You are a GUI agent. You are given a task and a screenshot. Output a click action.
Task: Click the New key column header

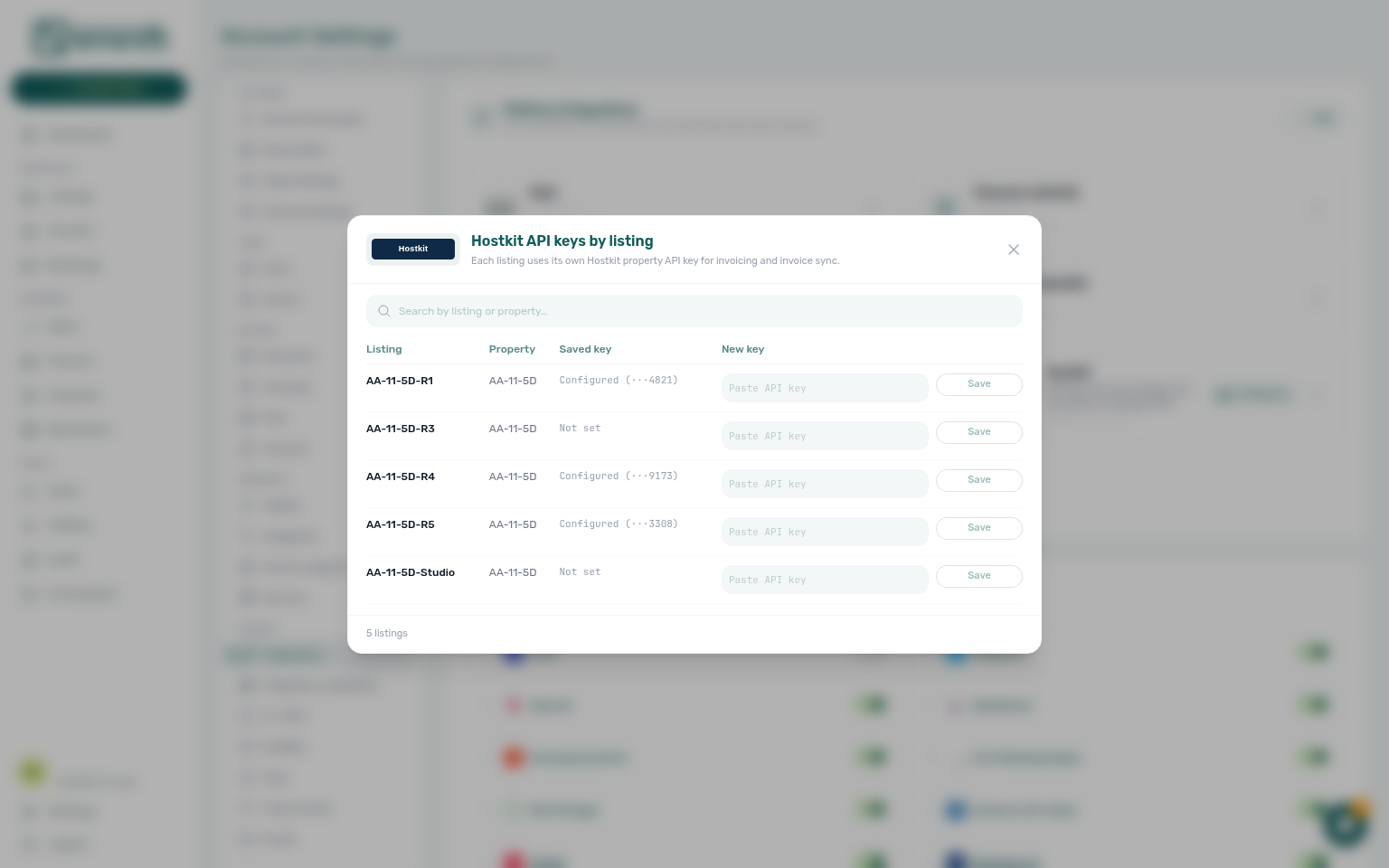click(x=742, y=349)
